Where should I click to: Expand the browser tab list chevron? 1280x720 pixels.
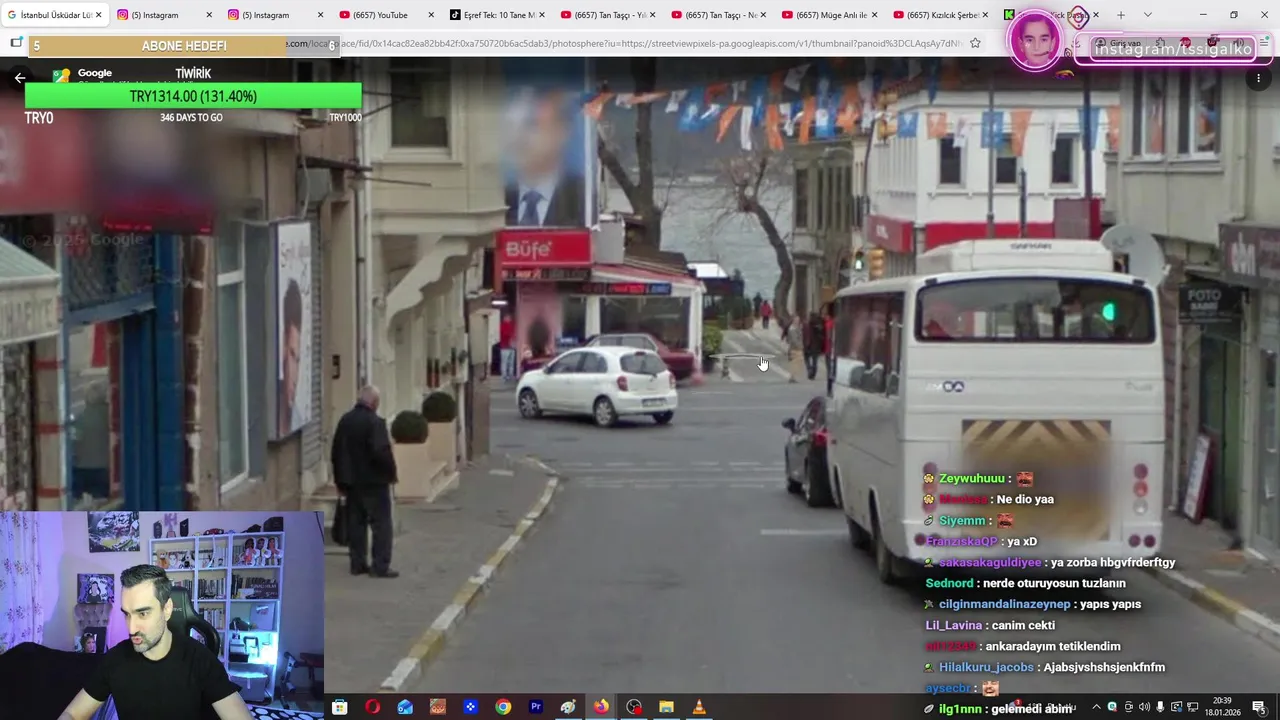coord(1147,15)
